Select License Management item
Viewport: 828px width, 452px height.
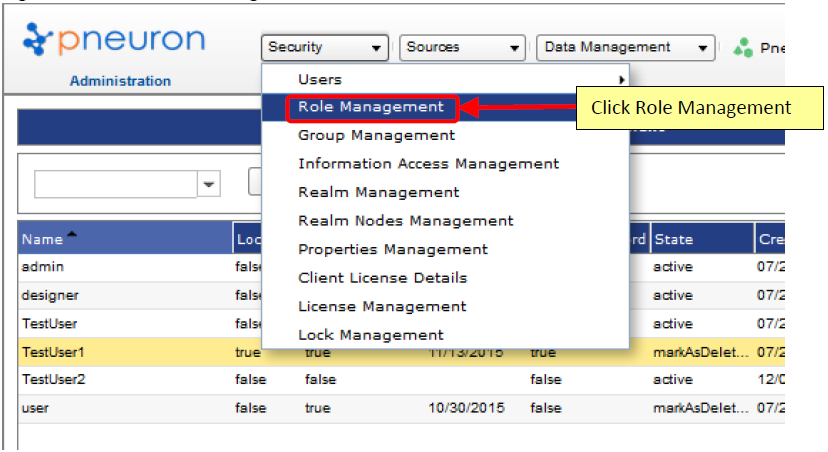[x=382, y=307]
